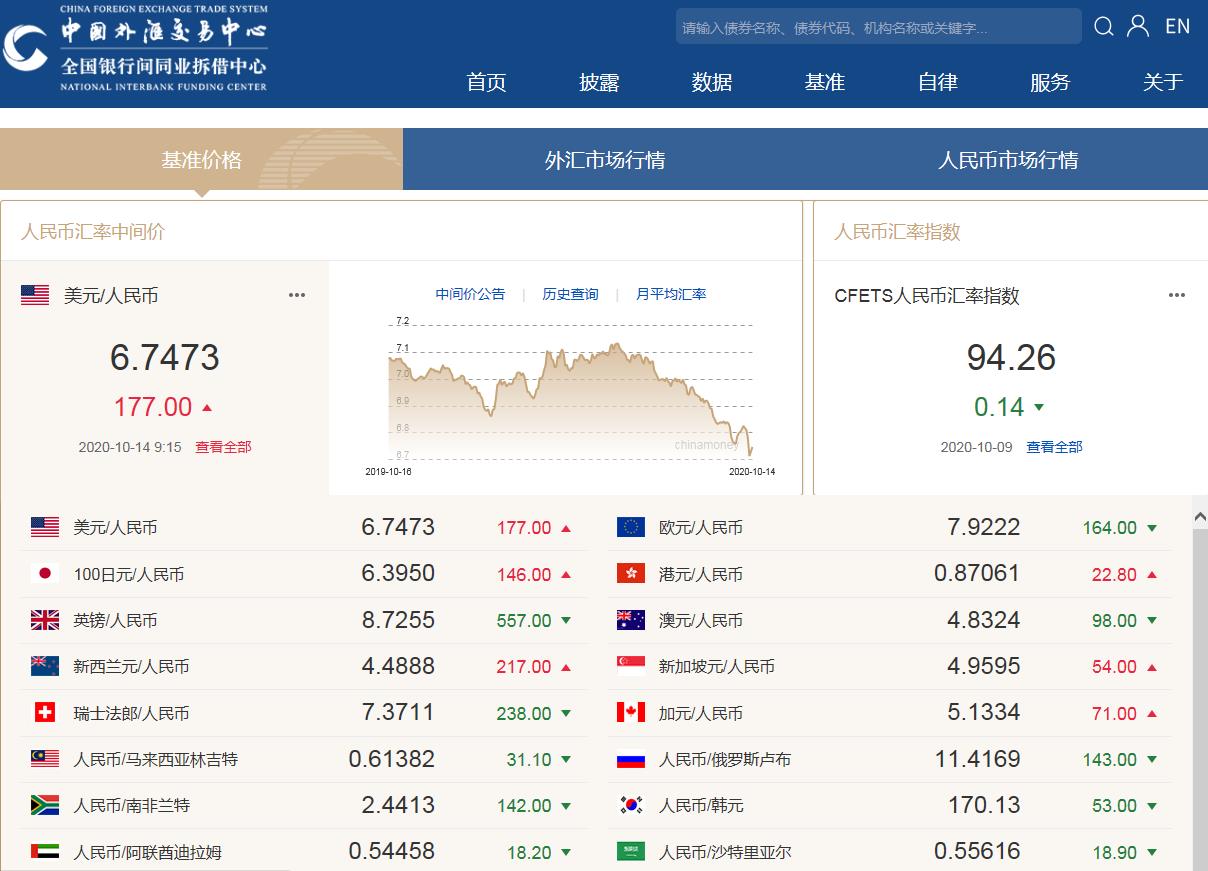Viewport: 1208px width, 871px height.
Task: Click the Euro flag icon
Action: pos(631,527)
